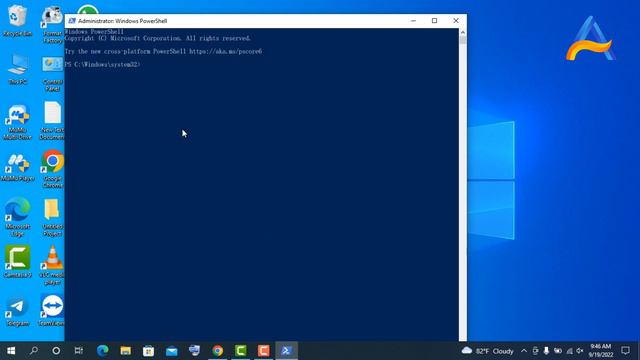Screen dimensions: 640x360
Task: Open File Explorer from the taskbar
Action: point(125,351)
